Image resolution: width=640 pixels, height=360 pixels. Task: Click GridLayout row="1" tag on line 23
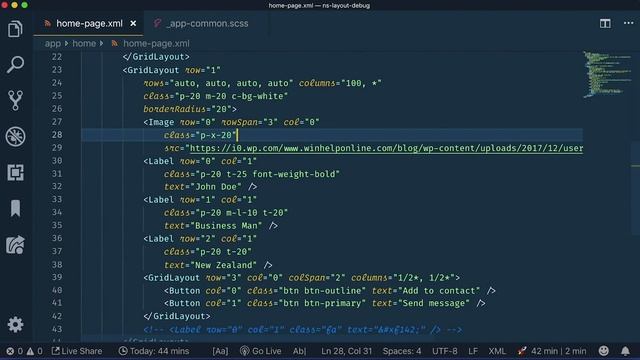click(171, 70)
